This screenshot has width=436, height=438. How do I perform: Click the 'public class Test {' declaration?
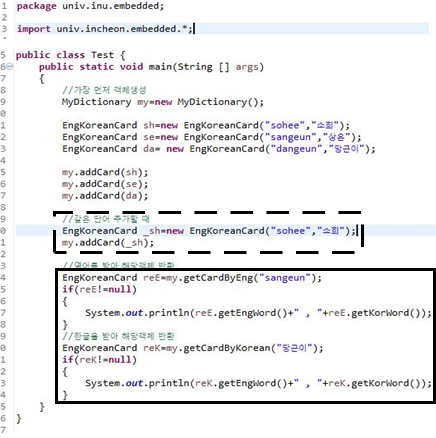pos(71,55)
